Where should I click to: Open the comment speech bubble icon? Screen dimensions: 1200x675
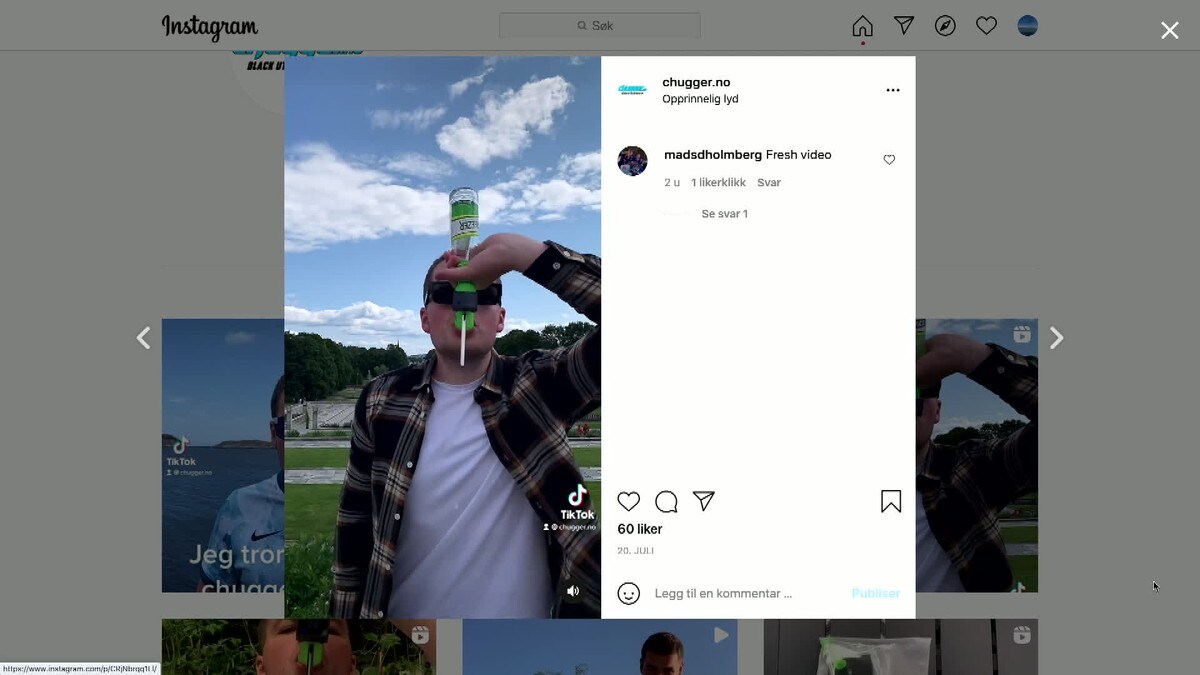[666, 502]
